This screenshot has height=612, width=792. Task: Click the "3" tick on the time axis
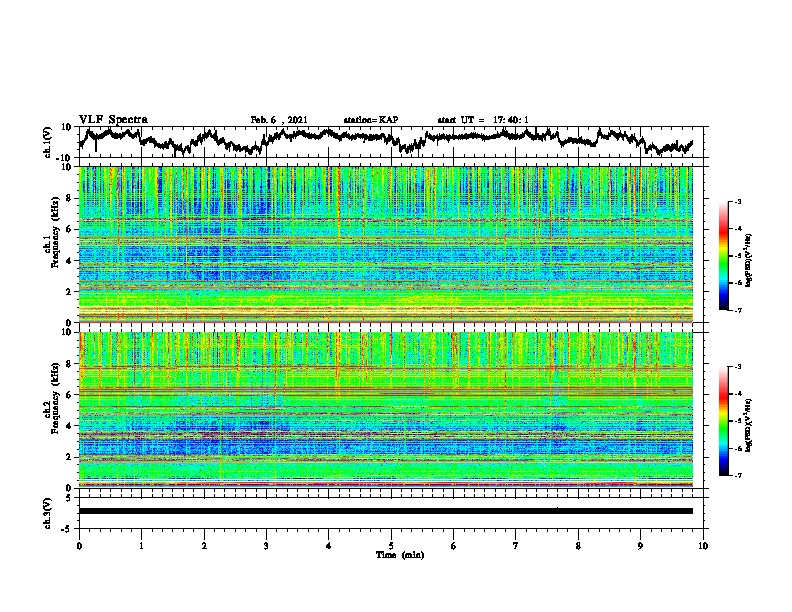(x=266, y=546)
